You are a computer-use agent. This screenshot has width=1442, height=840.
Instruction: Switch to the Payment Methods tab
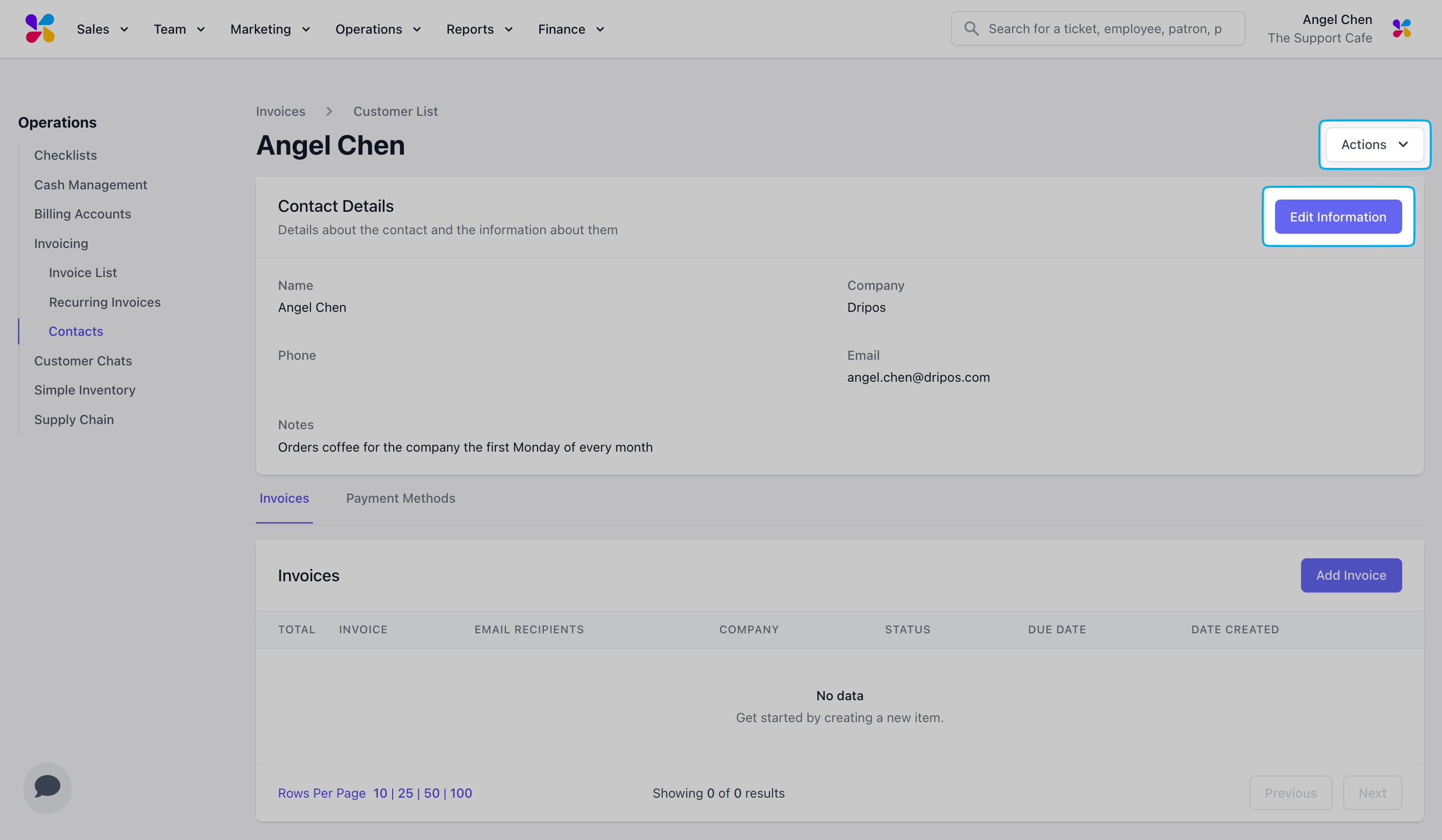point(400,498)
